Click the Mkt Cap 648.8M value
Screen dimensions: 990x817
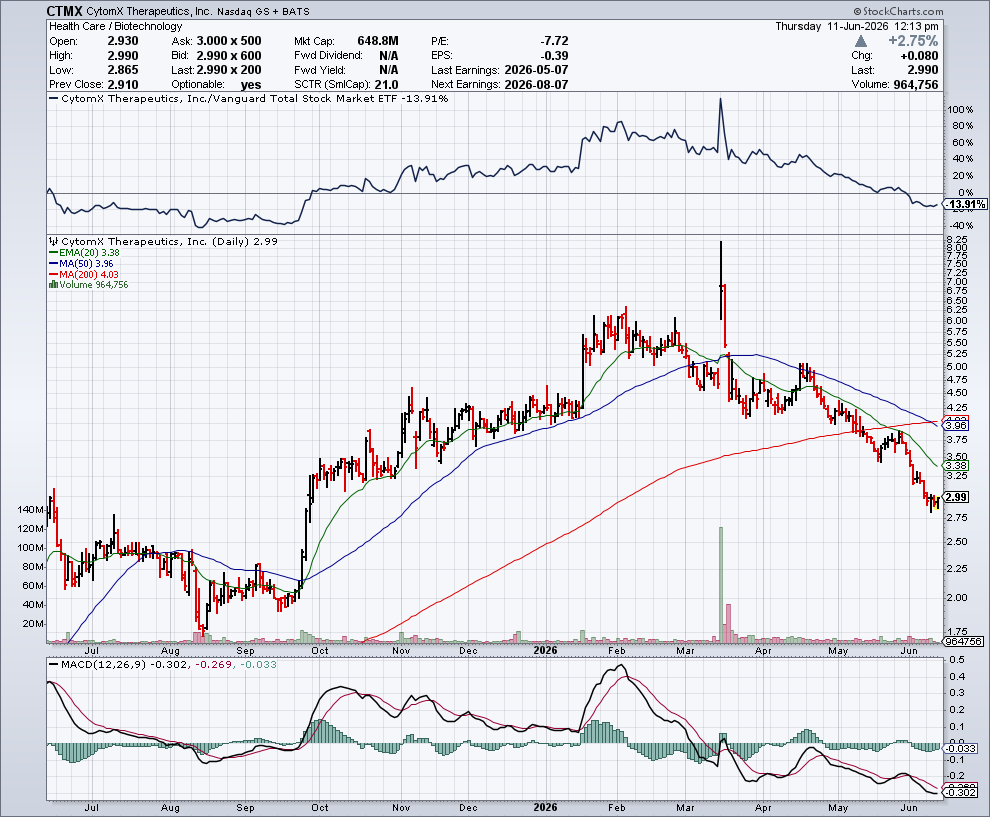point(378,41)
